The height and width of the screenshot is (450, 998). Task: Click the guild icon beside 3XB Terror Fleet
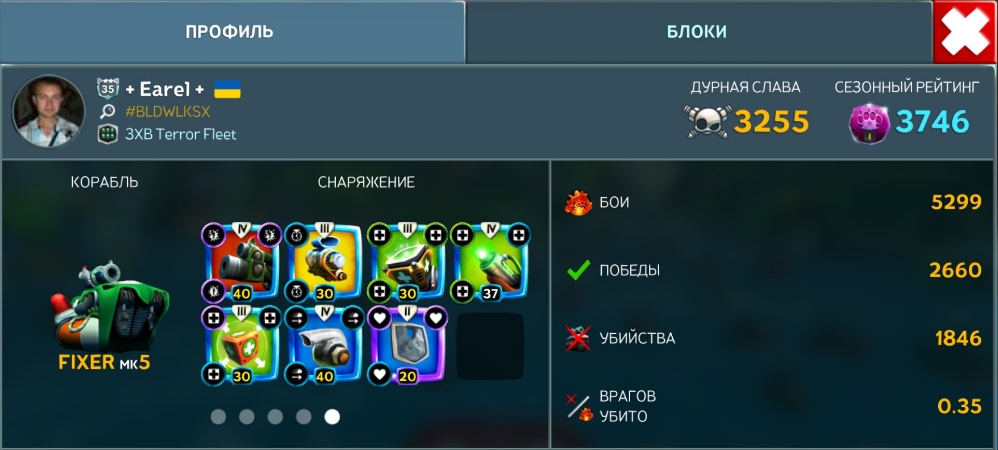(108, 134)
